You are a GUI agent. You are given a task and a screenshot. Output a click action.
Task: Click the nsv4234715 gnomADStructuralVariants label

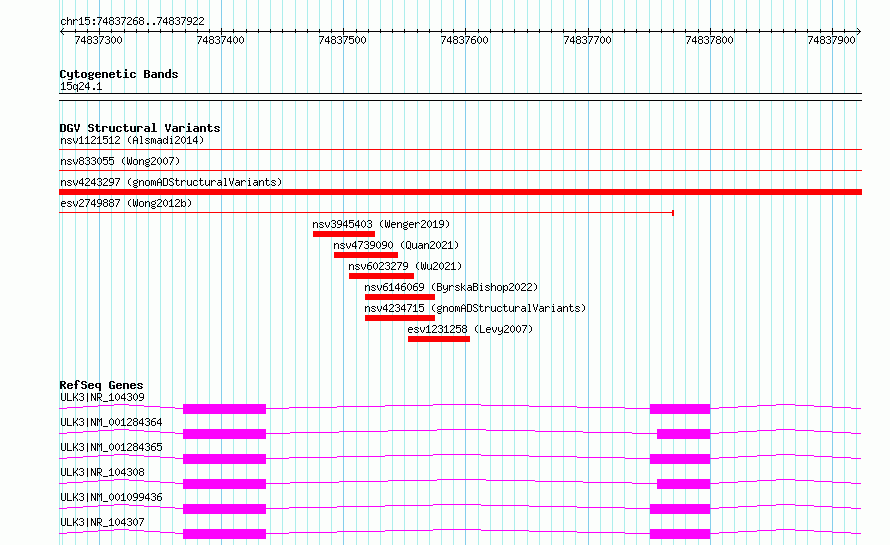(x=475, y=308)
